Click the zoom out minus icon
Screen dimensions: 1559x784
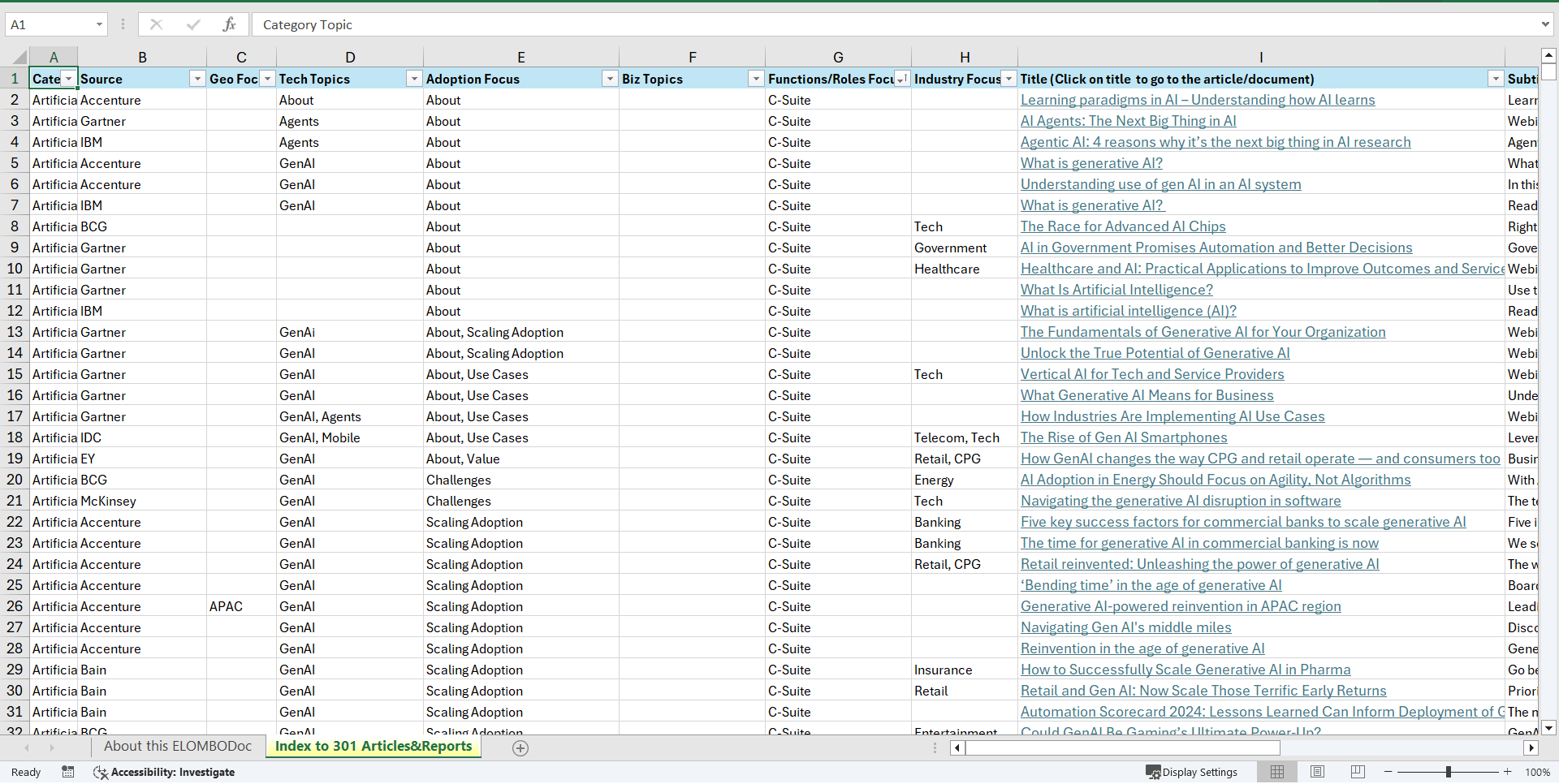[1388, 772]
